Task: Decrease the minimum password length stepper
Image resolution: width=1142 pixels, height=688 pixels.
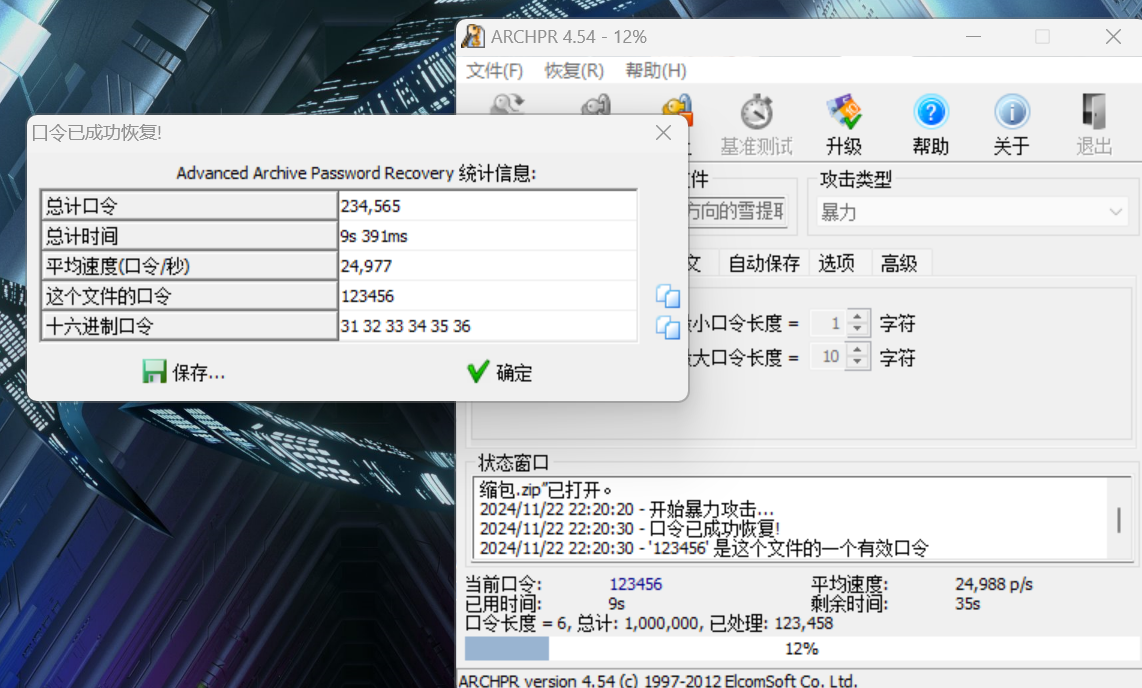Action: tap(858, 329)
